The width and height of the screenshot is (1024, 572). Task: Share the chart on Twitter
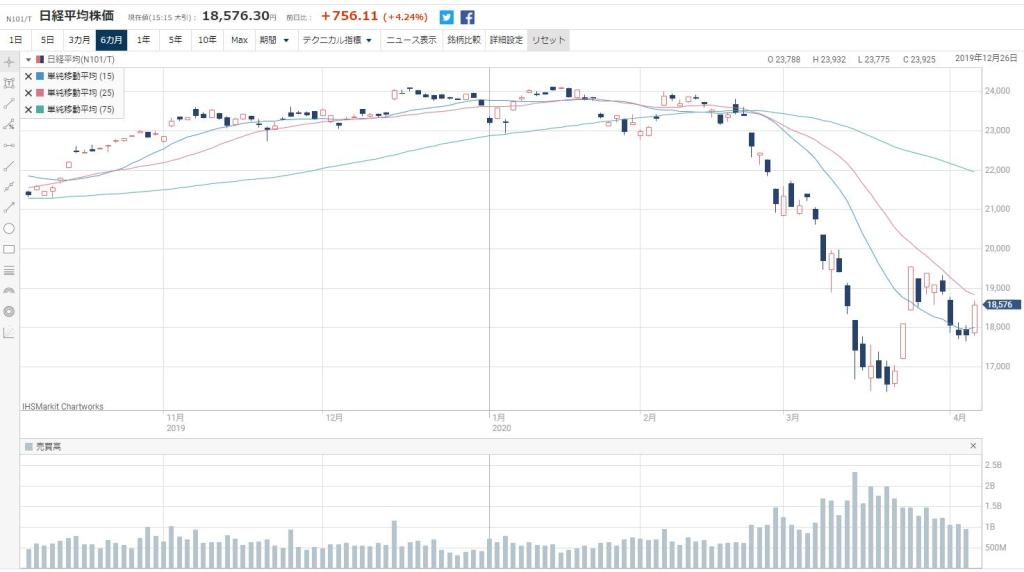[446, 17]
